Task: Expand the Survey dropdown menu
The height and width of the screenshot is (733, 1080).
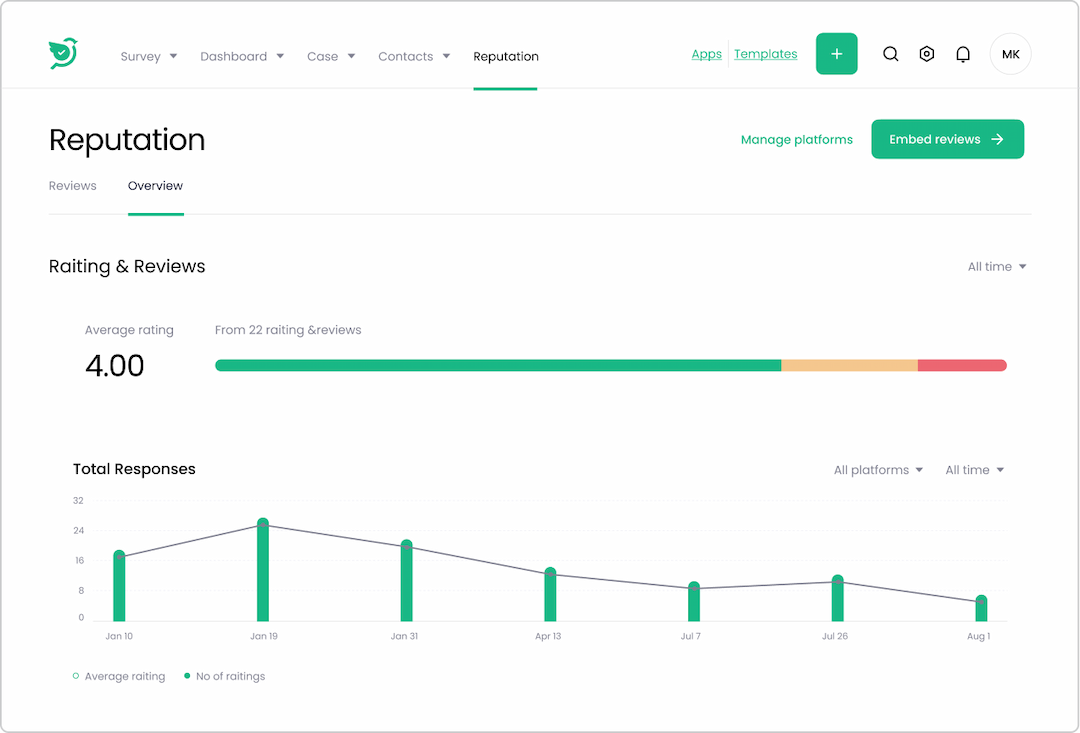Action: [148, 57]
